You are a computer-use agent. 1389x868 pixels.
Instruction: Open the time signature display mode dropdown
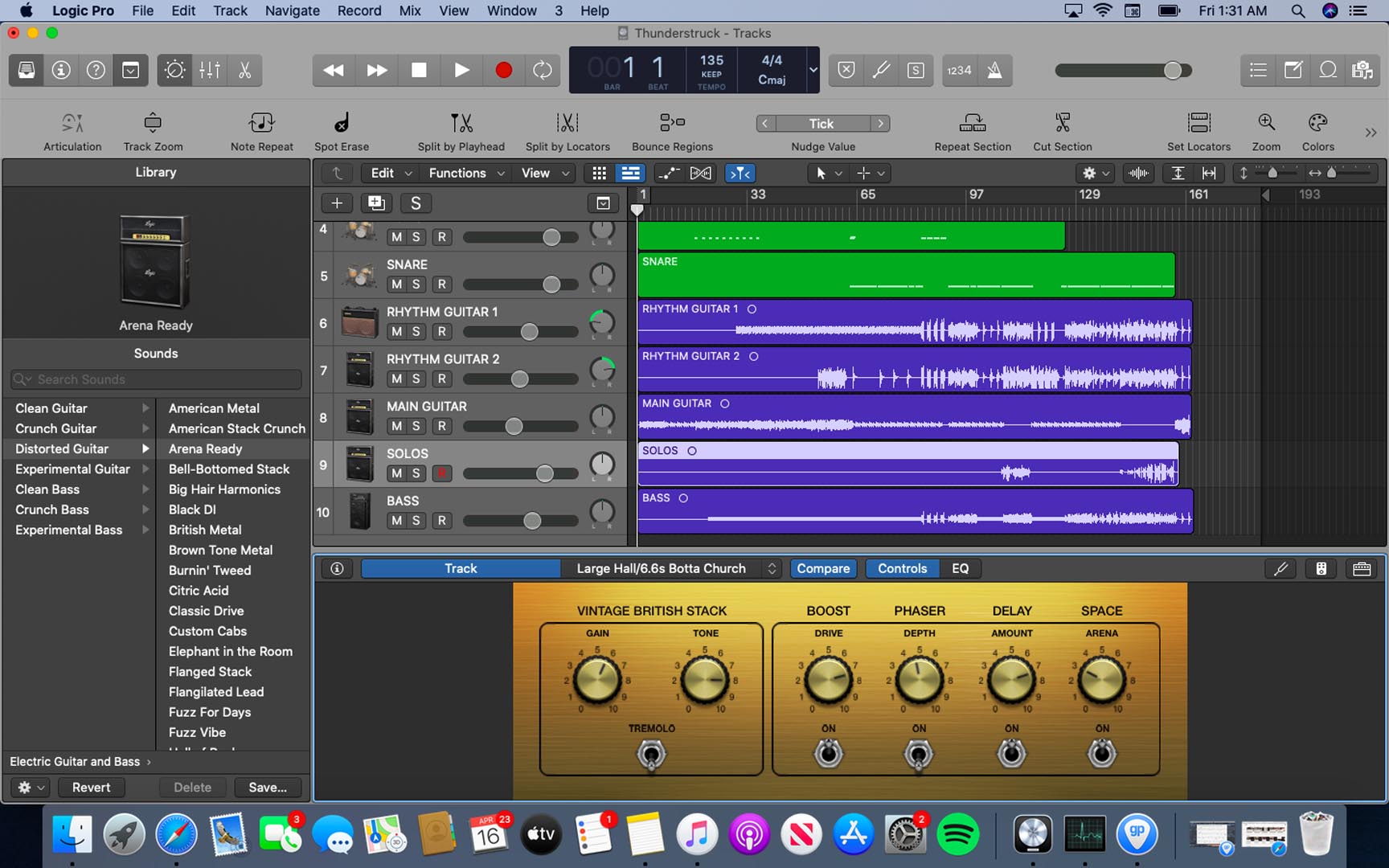[x=813, y=70]
